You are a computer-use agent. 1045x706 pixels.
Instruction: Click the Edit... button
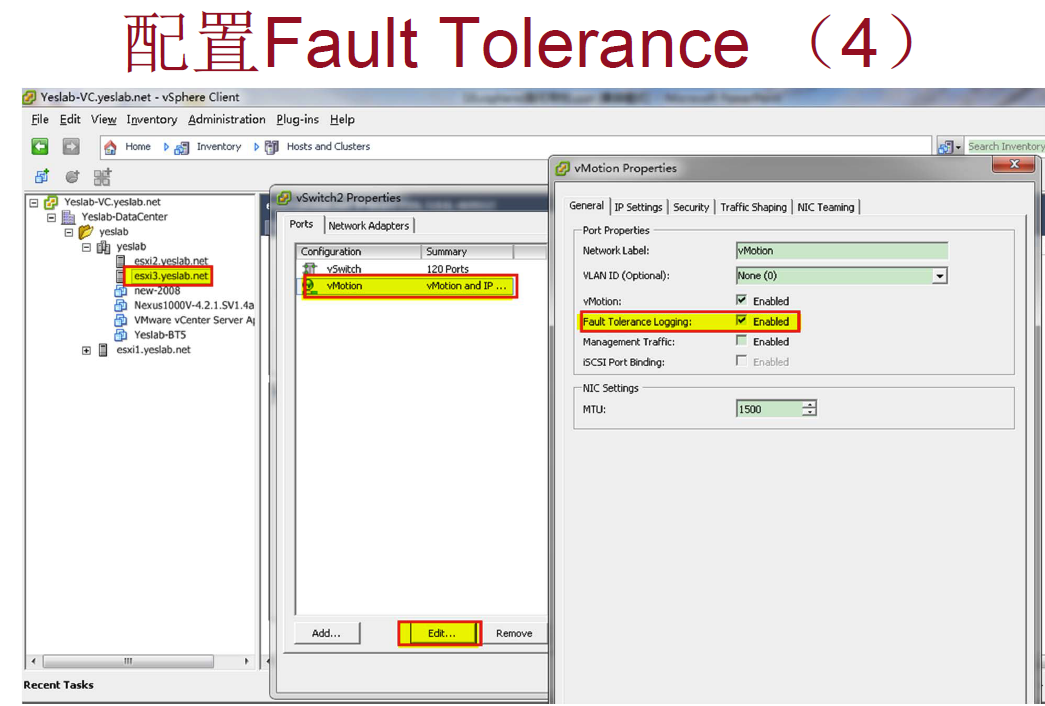click(x=441, y=633)
